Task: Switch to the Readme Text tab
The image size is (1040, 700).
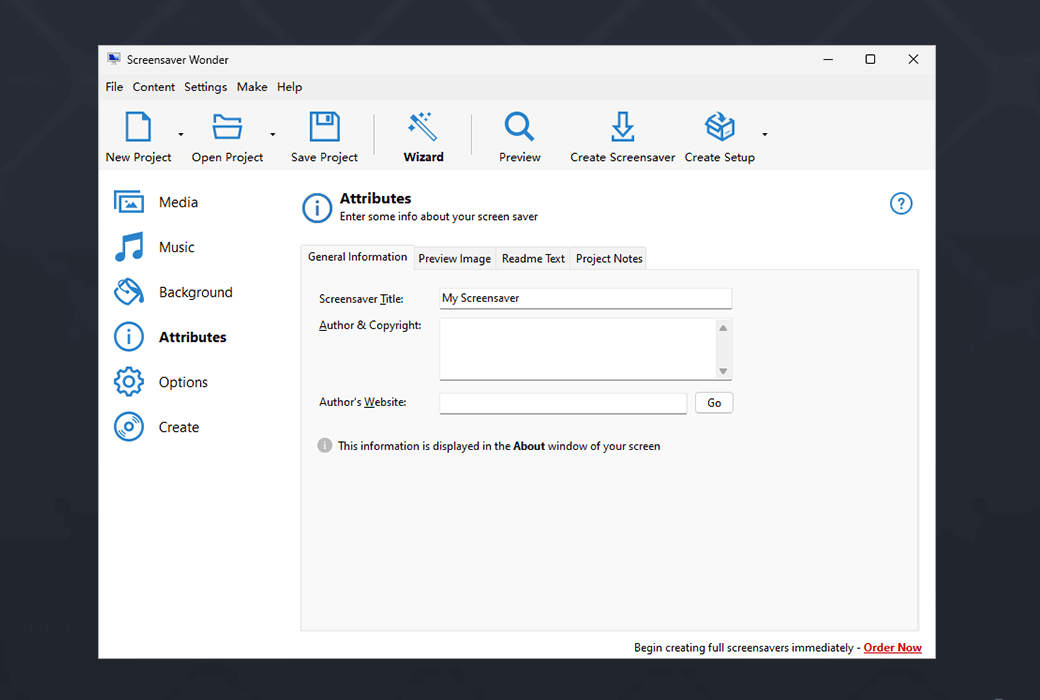Action: (x=533, y=259)
